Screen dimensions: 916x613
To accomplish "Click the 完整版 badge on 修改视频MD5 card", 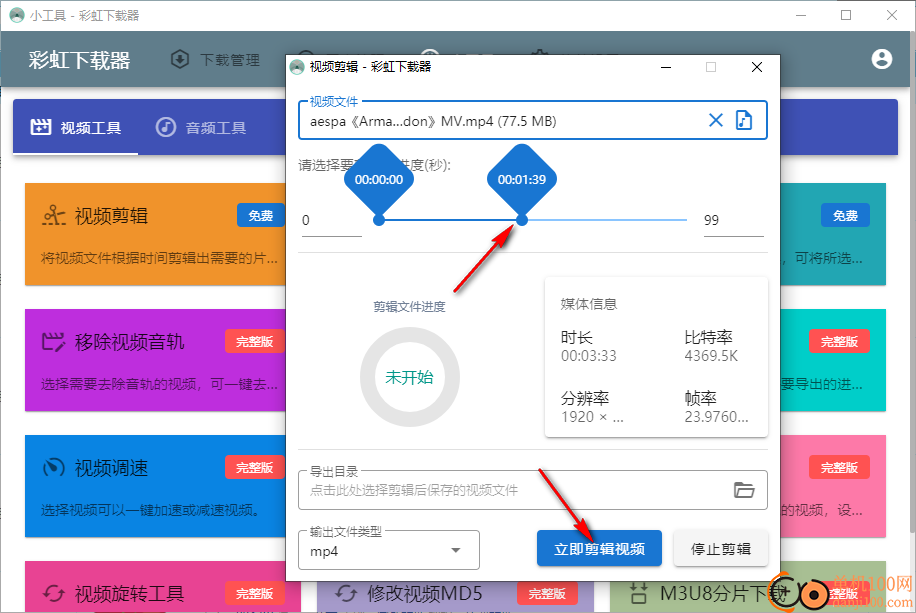I will pyautogui.click(x=547, y=594).
